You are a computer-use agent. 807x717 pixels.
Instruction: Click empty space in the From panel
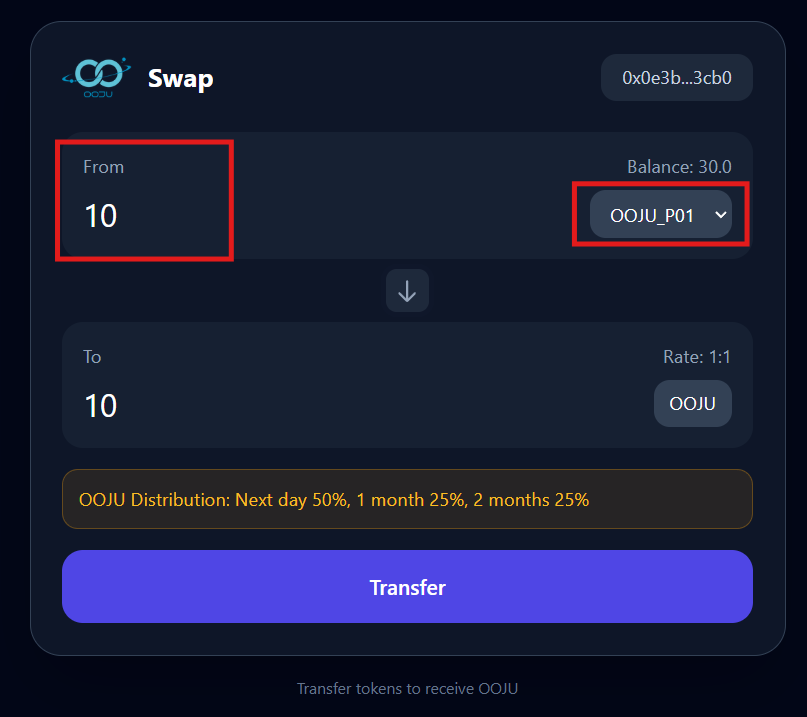pos(400,200)
